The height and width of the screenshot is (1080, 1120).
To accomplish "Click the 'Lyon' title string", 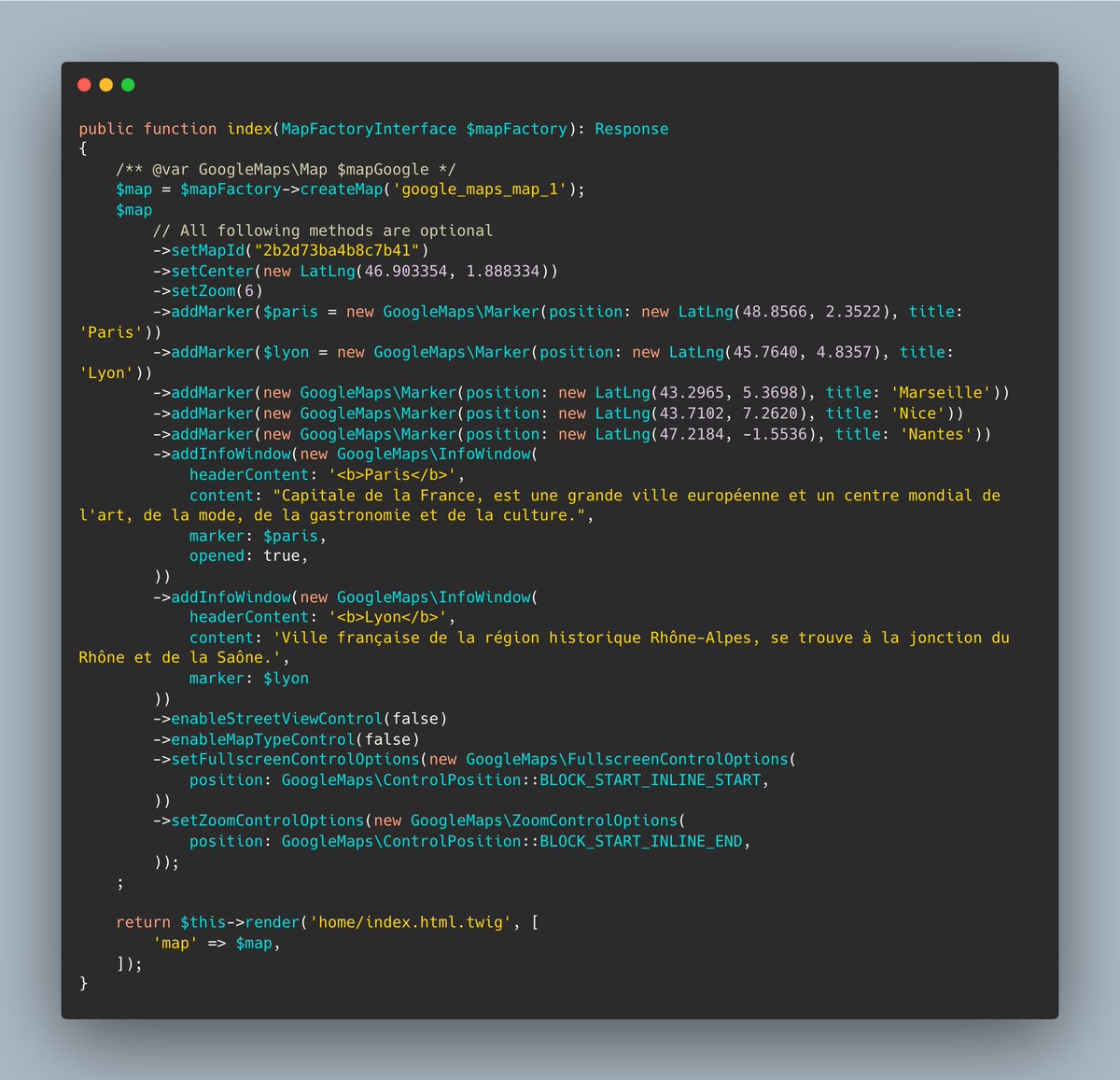I will click(106, 372).
